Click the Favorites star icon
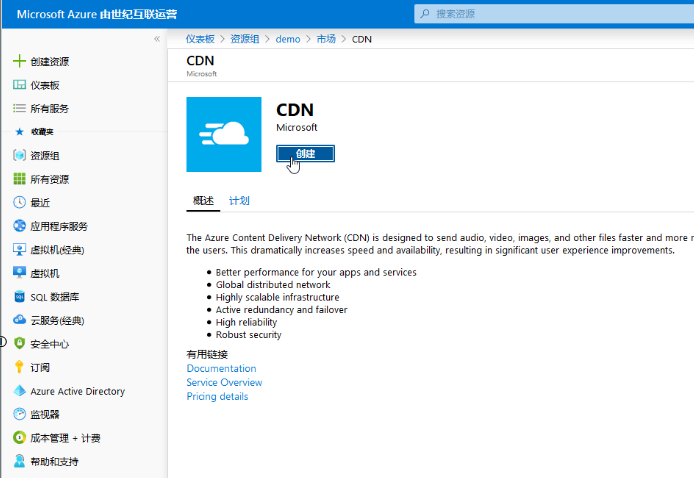 click(19, 131)
